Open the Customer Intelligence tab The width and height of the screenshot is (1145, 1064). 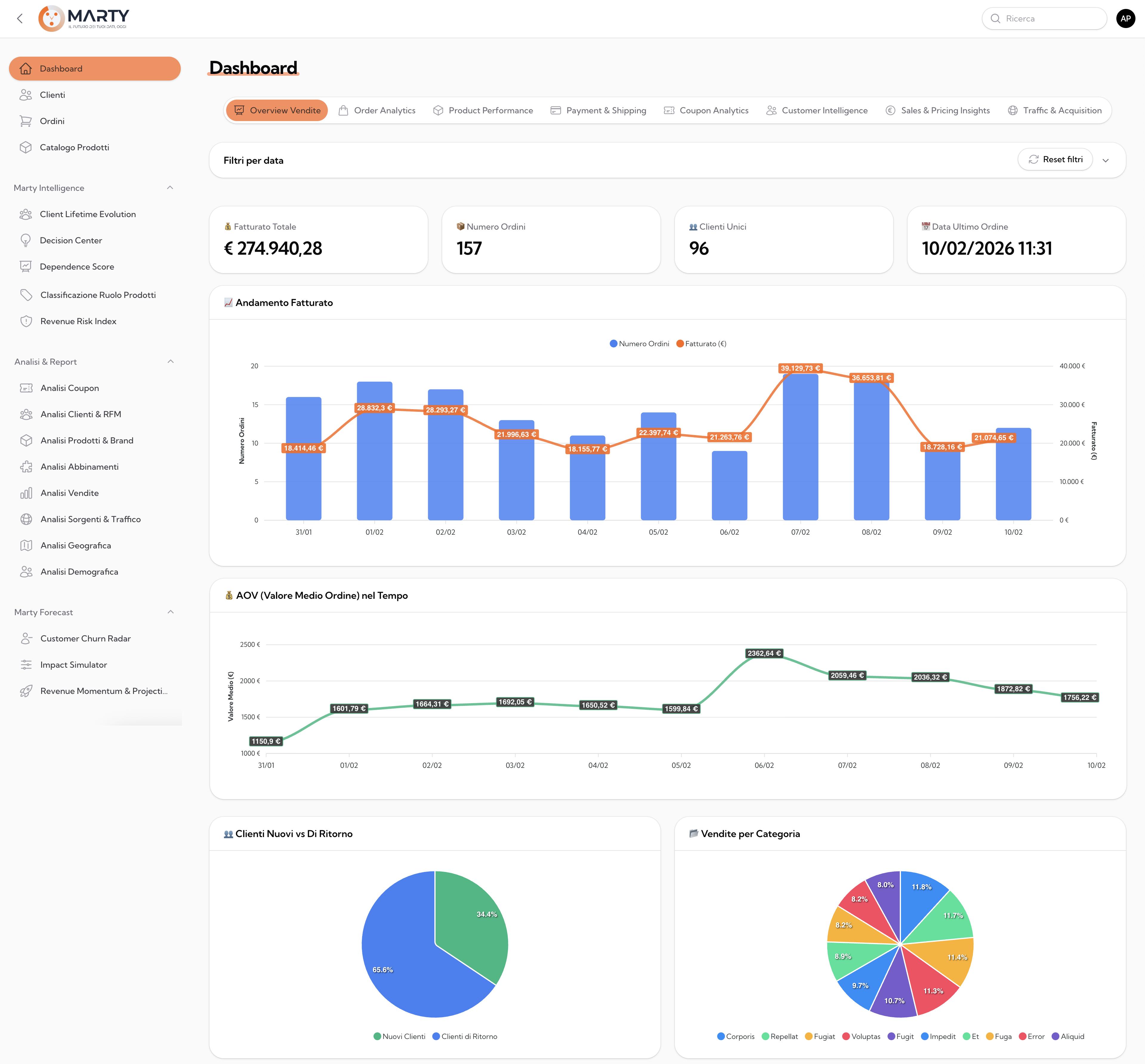pyautogui.click(x=817, y=110)
